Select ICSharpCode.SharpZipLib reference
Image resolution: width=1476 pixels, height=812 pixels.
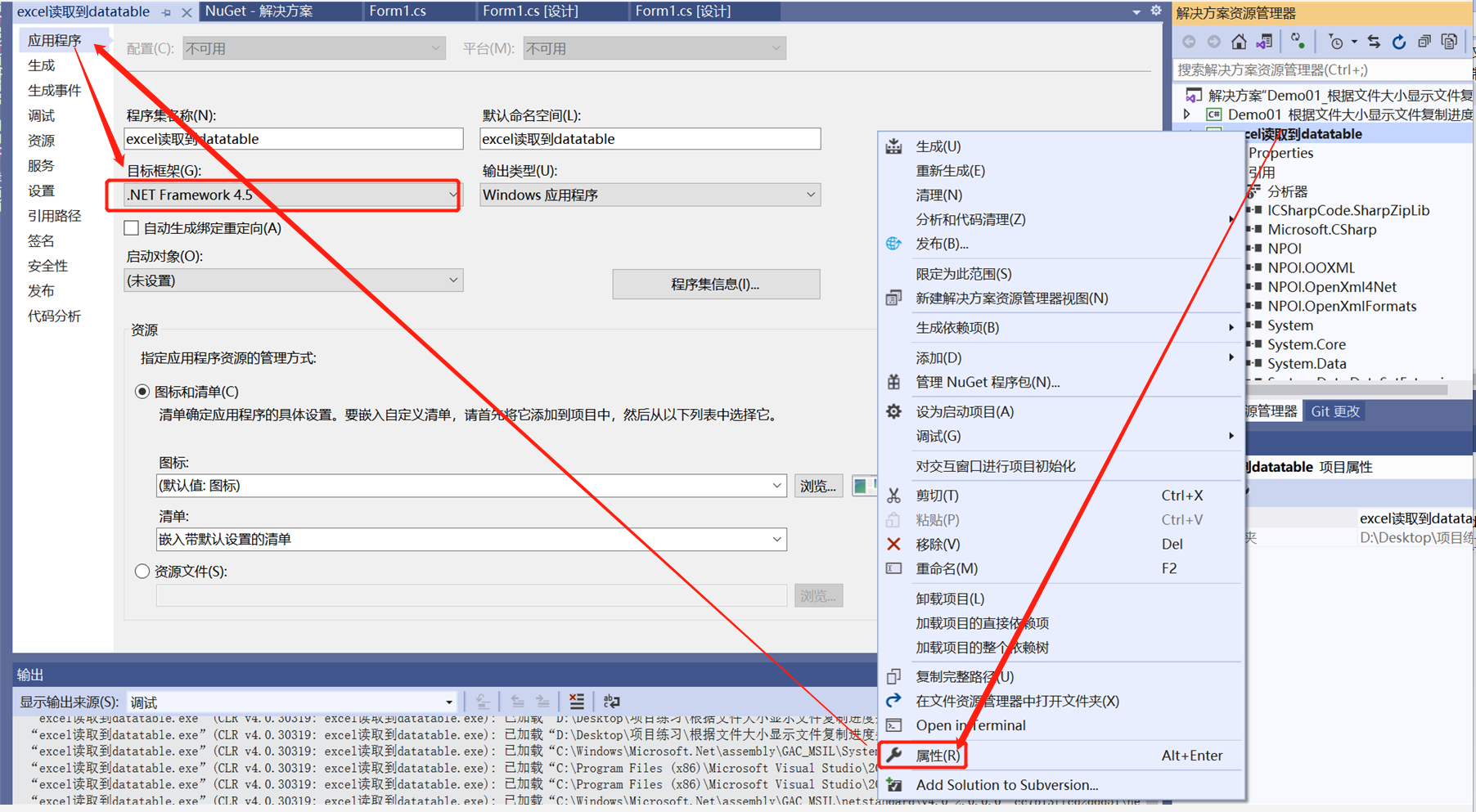tap(1348, 210)
